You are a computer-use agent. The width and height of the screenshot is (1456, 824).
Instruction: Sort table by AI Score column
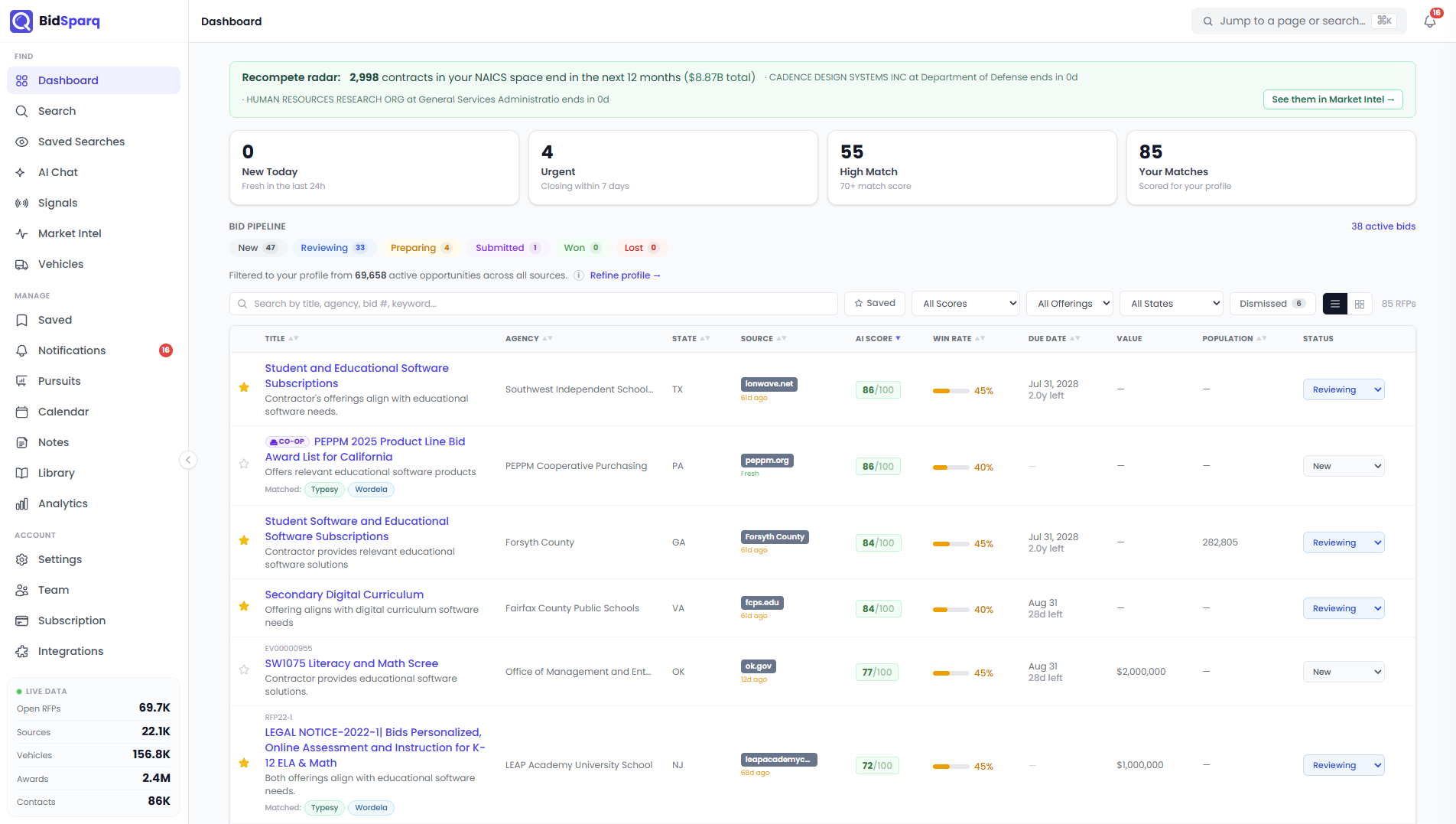pos(878,338)
